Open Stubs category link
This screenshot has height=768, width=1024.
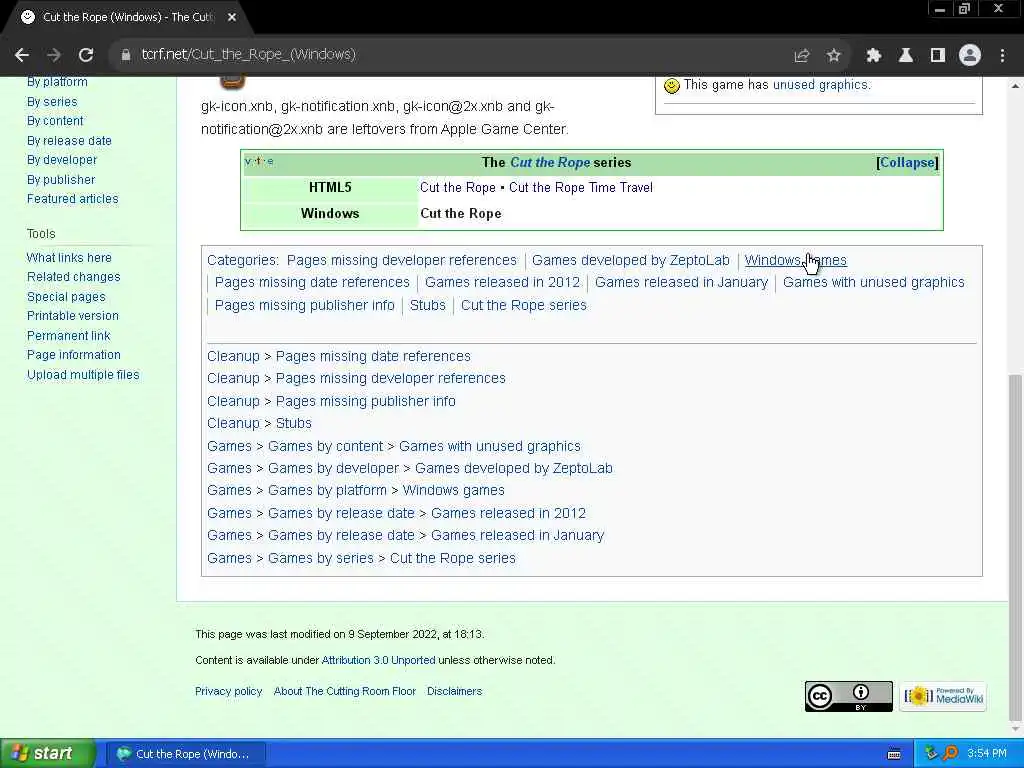tap(427, 305)
